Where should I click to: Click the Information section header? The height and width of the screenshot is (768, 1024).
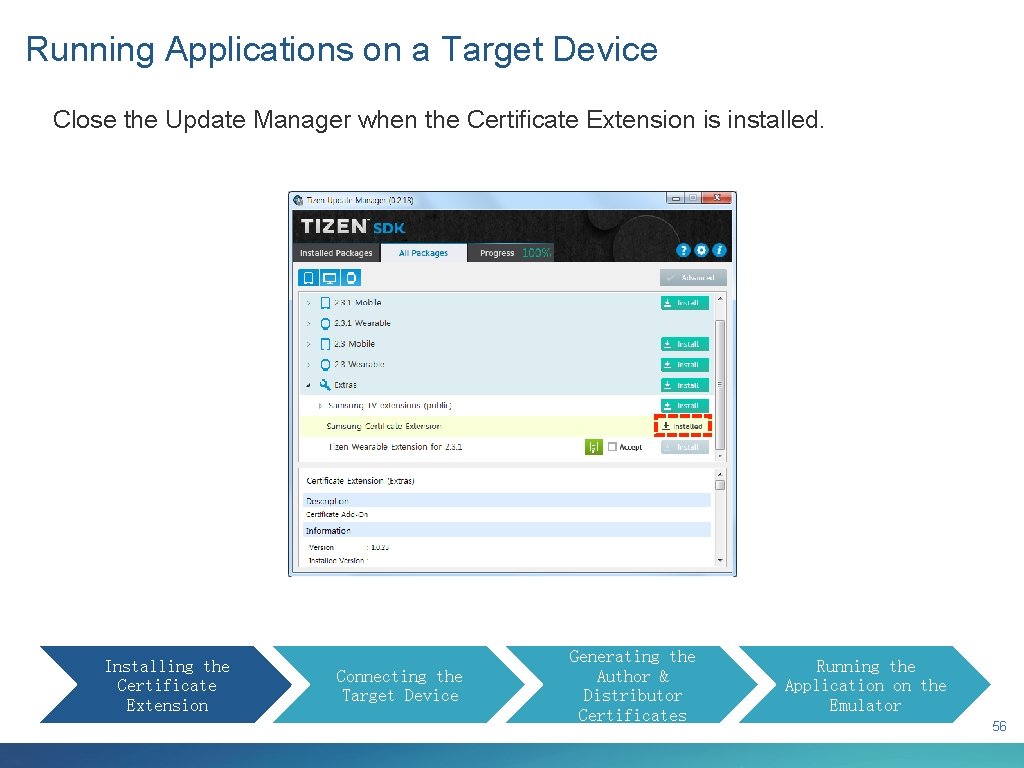(507, 530)
